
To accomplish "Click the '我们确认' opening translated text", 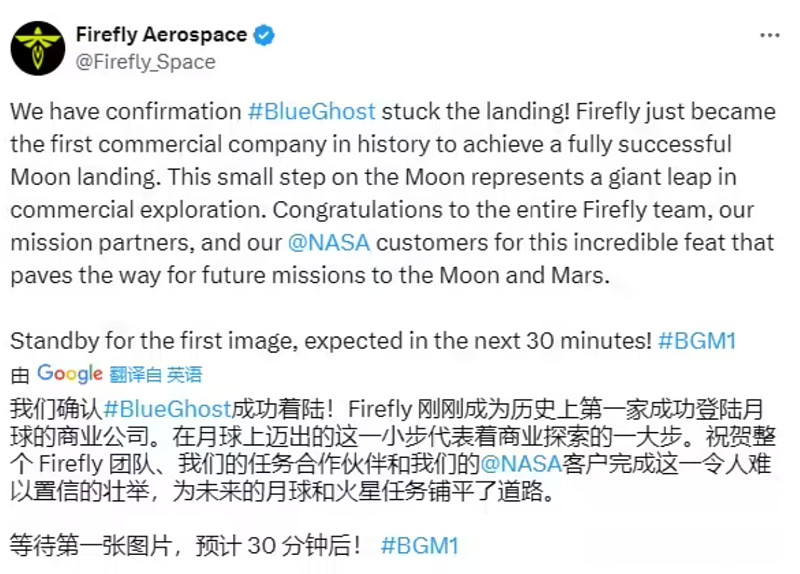I will (55, 408).
